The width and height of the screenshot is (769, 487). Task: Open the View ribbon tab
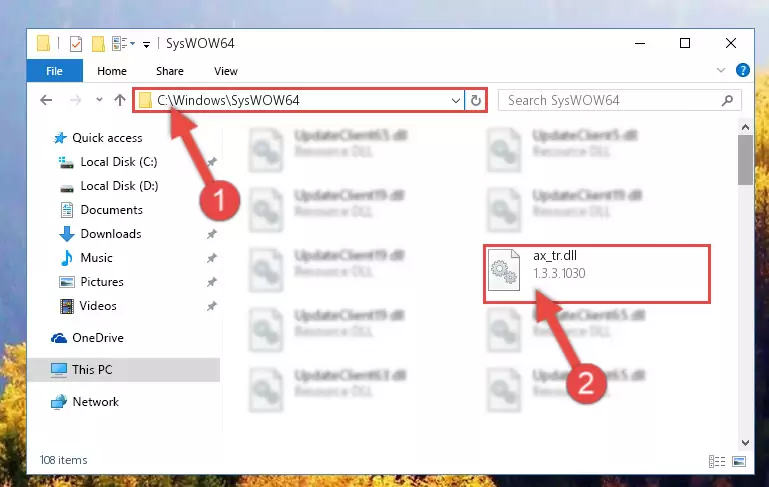[x=226, y=71]
